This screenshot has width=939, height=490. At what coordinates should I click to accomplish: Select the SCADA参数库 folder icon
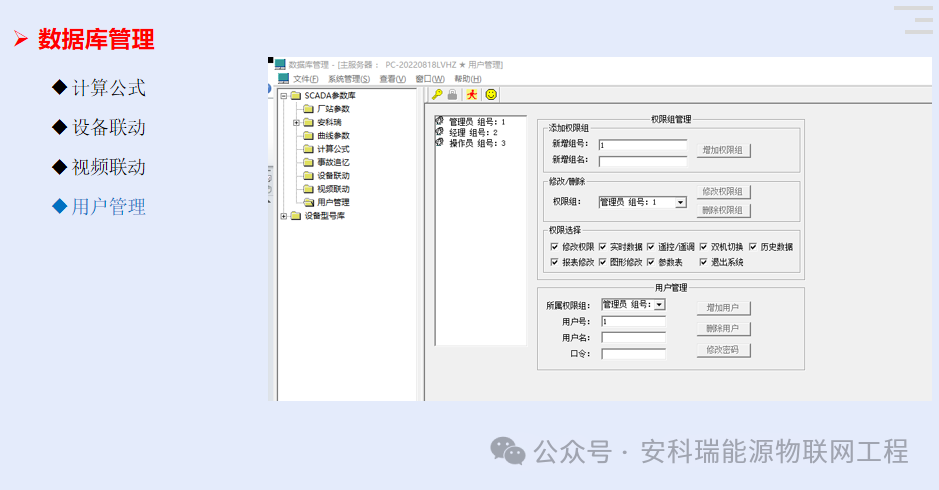pyautogui.click(x=296, y=96)
